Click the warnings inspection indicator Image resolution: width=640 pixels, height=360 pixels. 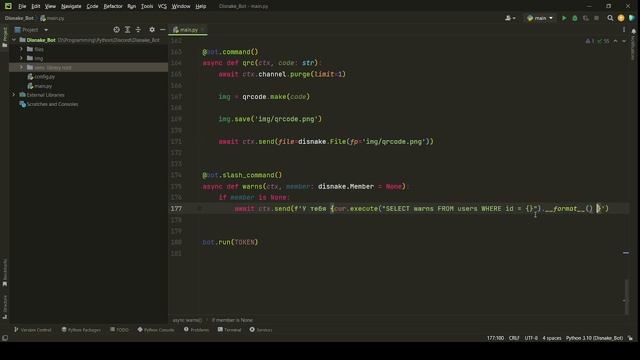pyautogui.click(x=597, y=41)
